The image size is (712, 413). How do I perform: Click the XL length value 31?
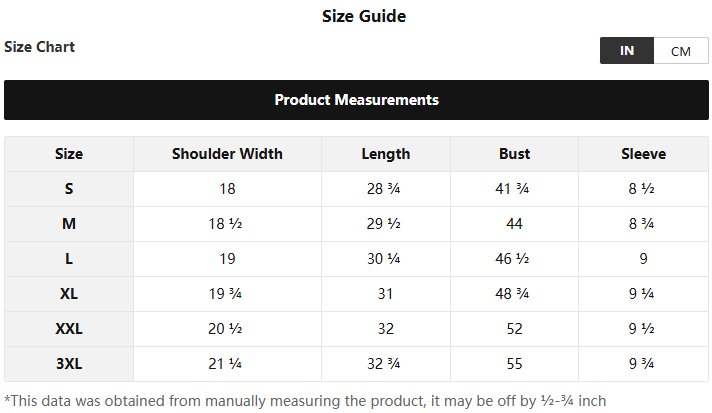click(386, 294)
